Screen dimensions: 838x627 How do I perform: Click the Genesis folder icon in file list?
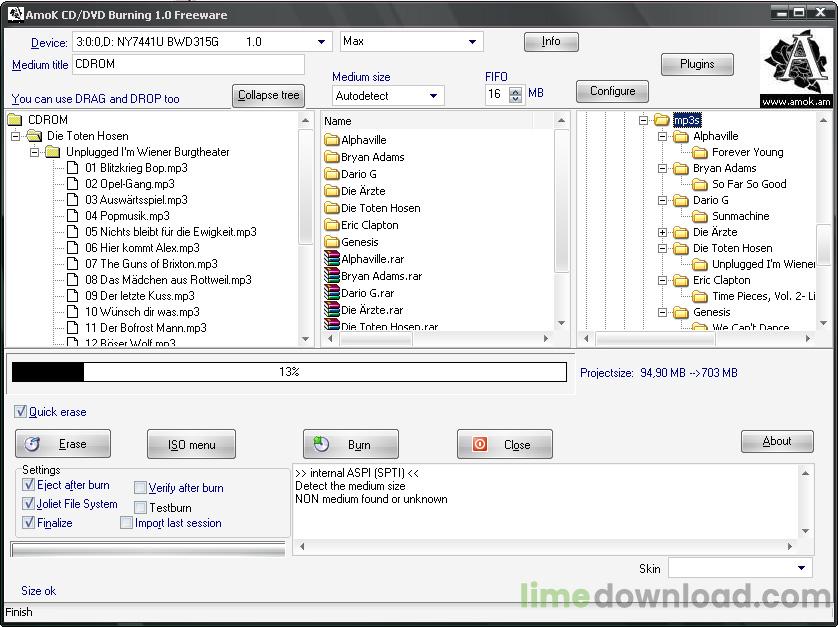point(332,242)
